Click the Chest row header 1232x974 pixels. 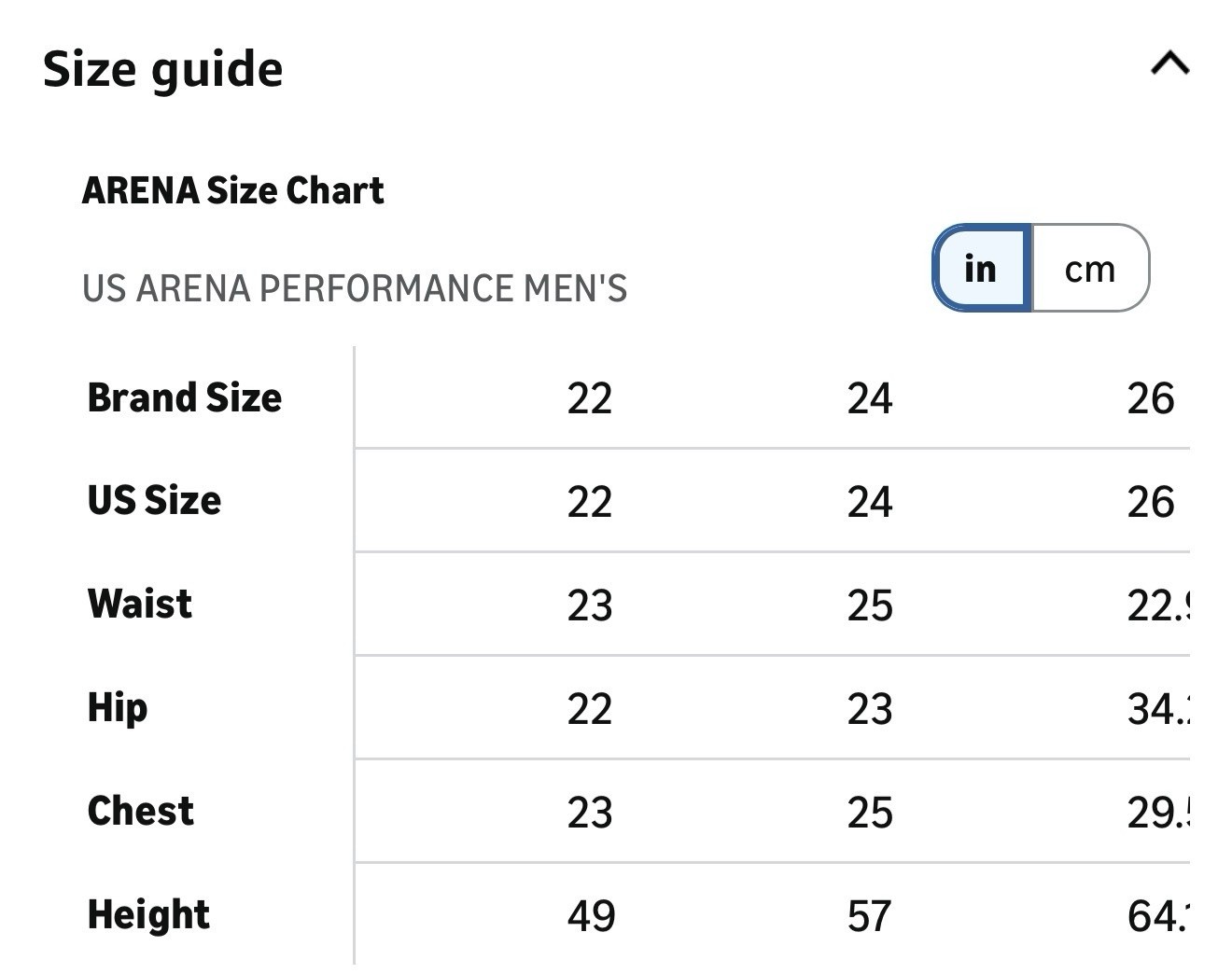[x=141, y=812]
